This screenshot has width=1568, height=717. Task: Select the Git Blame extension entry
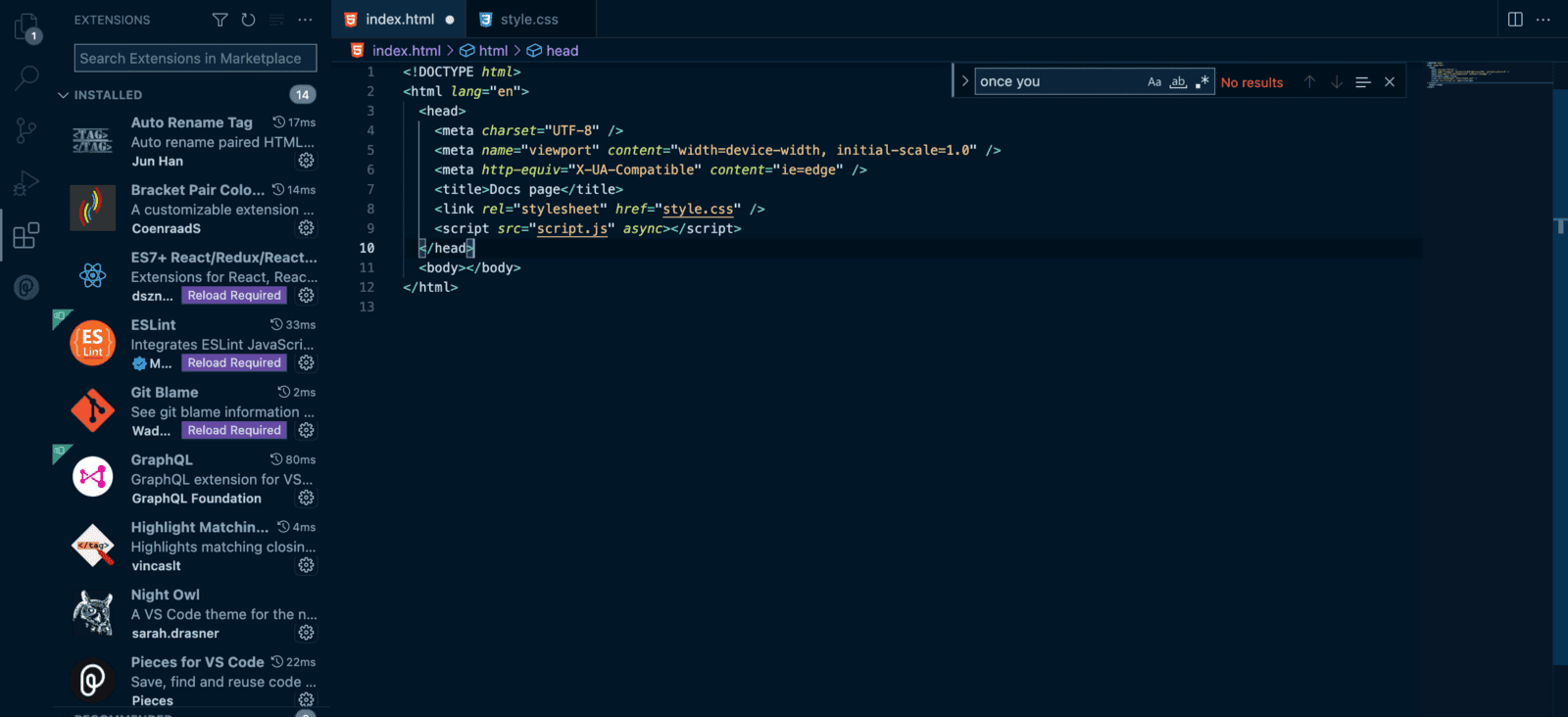(192, 411)
